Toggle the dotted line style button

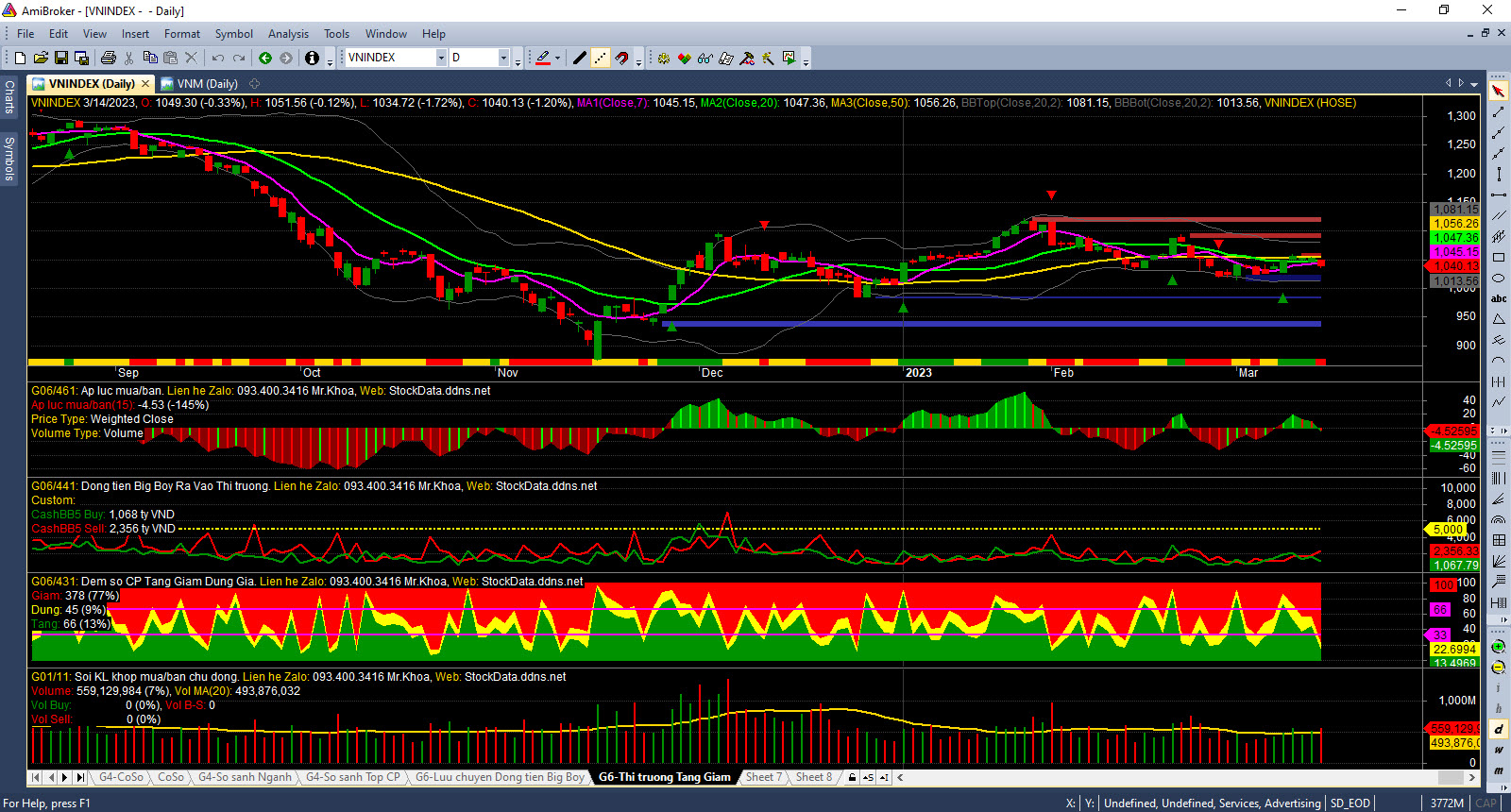pos(601,58)
